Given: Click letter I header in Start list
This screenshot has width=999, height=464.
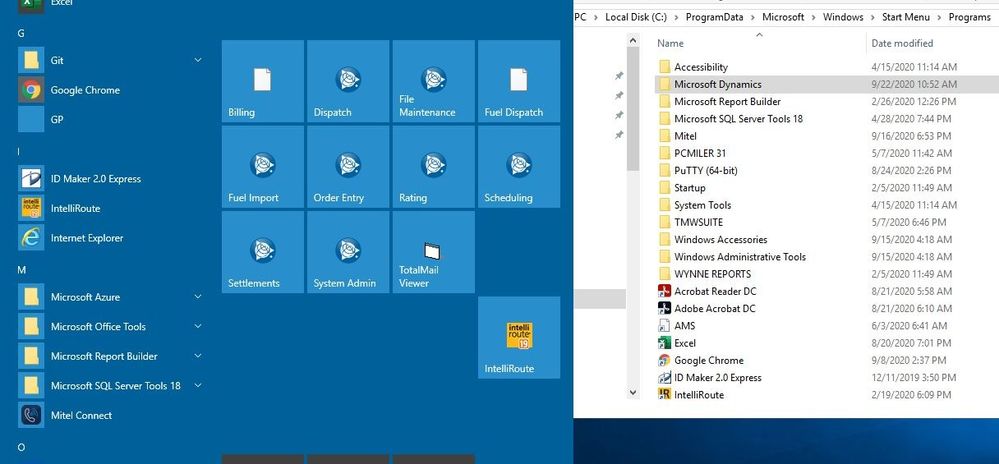Looking at the screenshot, I should [19, 151].
